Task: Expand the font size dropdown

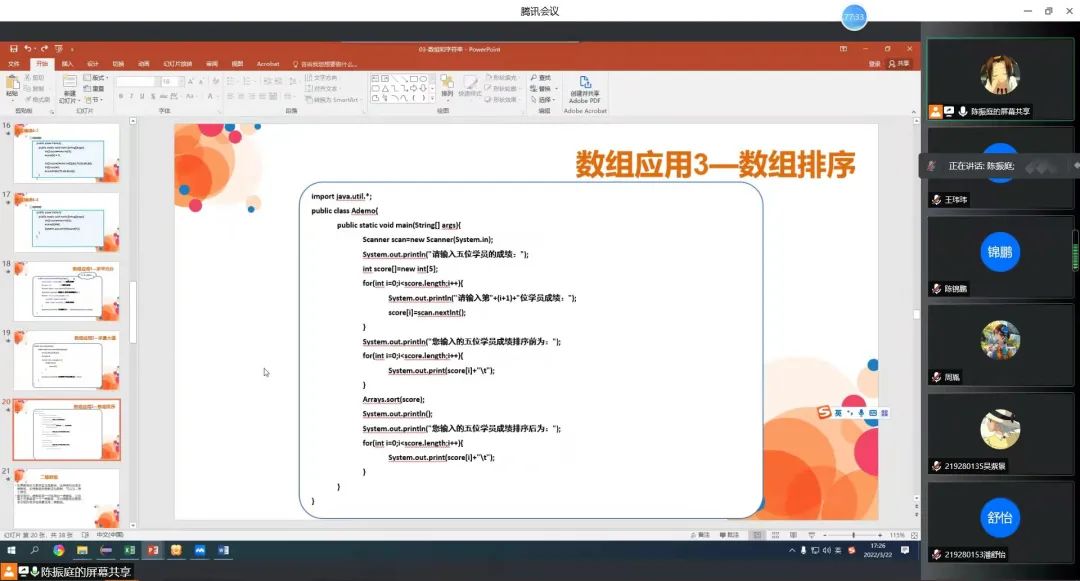Action: coord(180,82)
